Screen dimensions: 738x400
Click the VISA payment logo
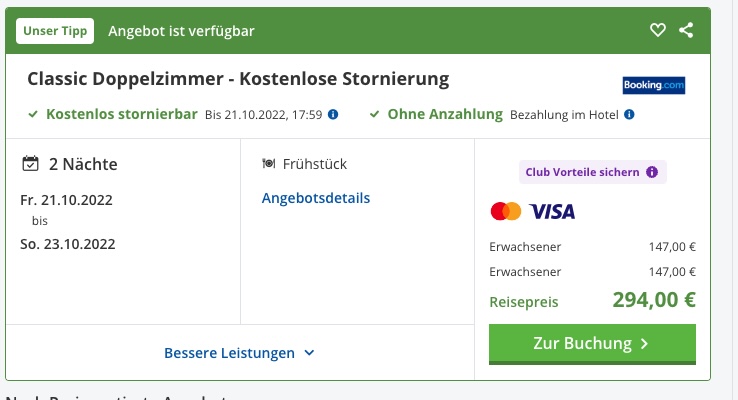point(553,212)
